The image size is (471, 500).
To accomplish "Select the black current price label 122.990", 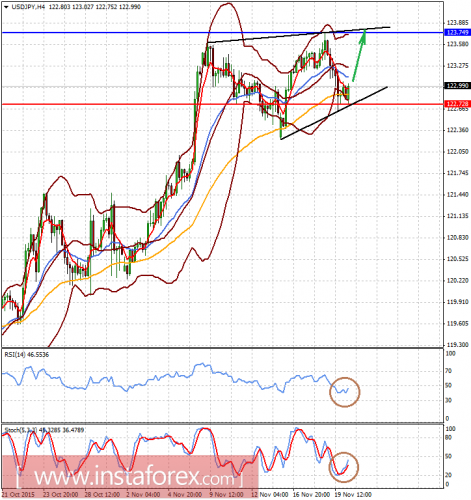I will point(458,86).
